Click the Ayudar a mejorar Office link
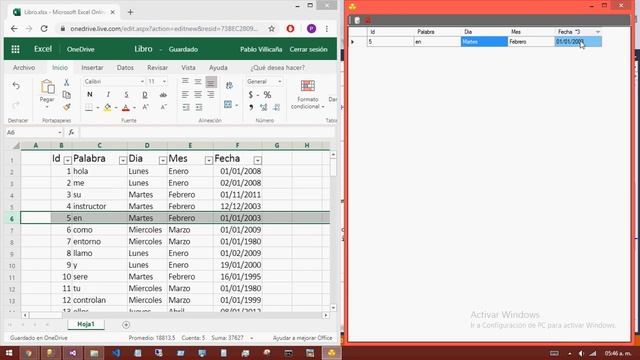 (302, 338)
